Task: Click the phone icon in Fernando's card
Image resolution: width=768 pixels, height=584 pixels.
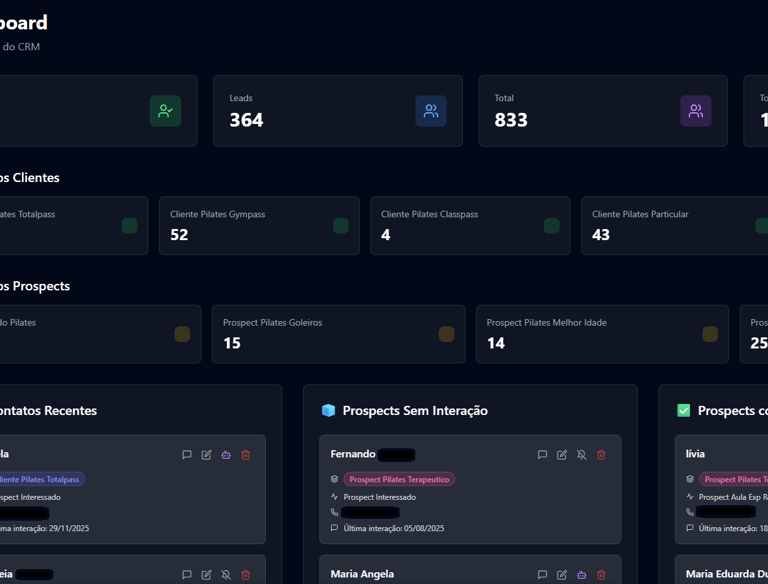Action: pos(335,512)
